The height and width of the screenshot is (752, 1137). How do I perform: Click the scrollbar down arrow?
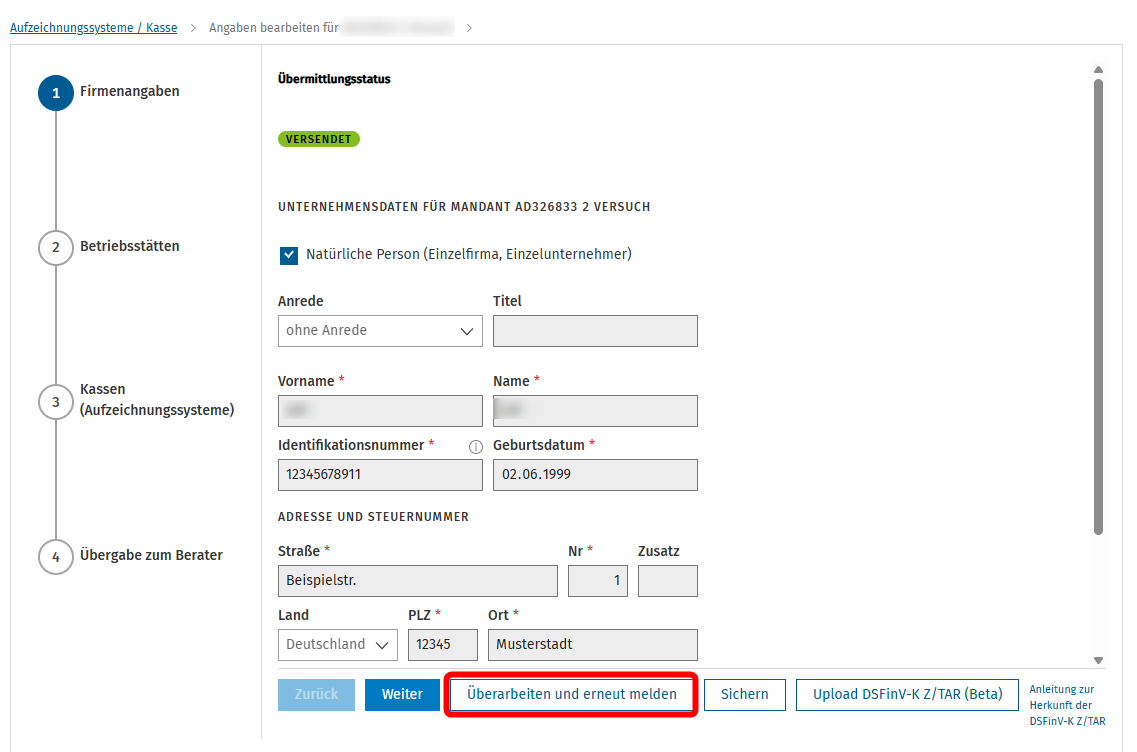[1099, 661]
